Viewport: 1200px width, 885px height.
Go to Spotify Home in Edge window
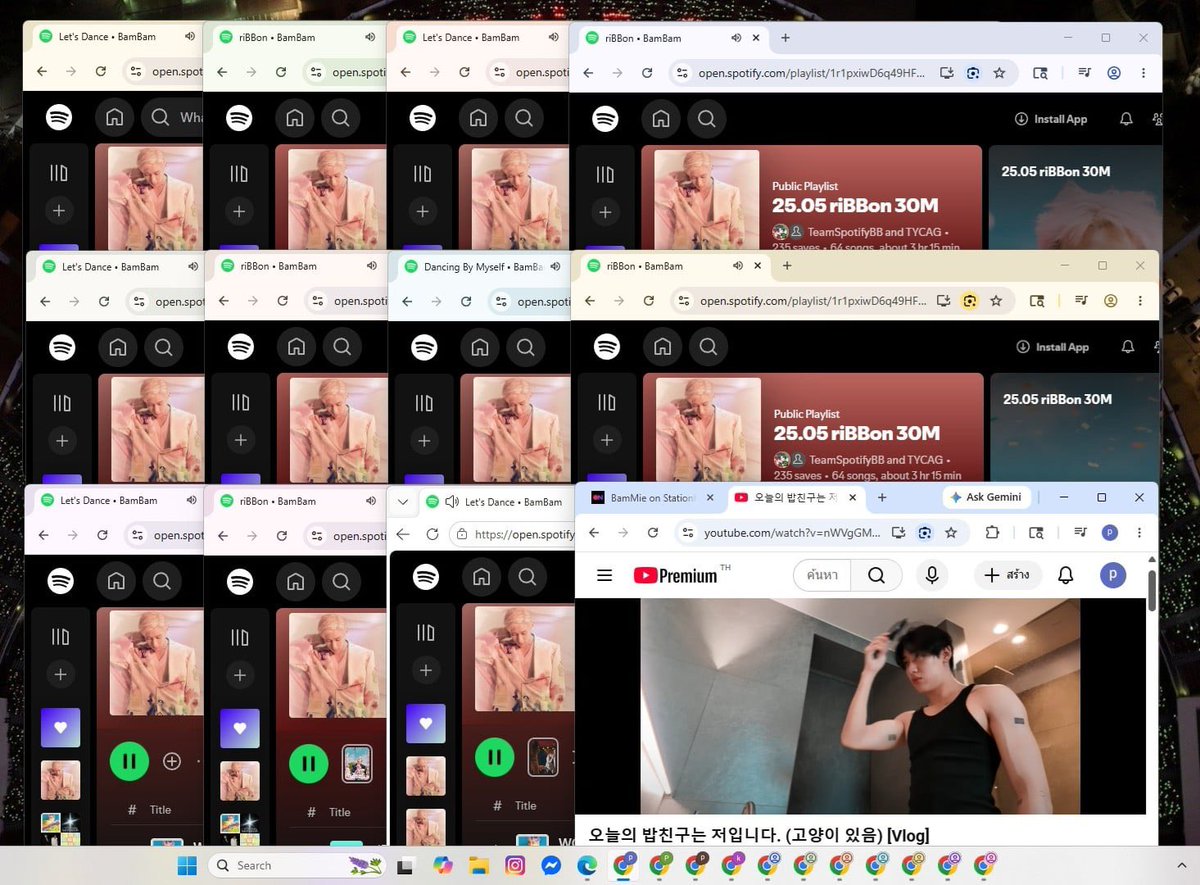[x=482, y=577]
